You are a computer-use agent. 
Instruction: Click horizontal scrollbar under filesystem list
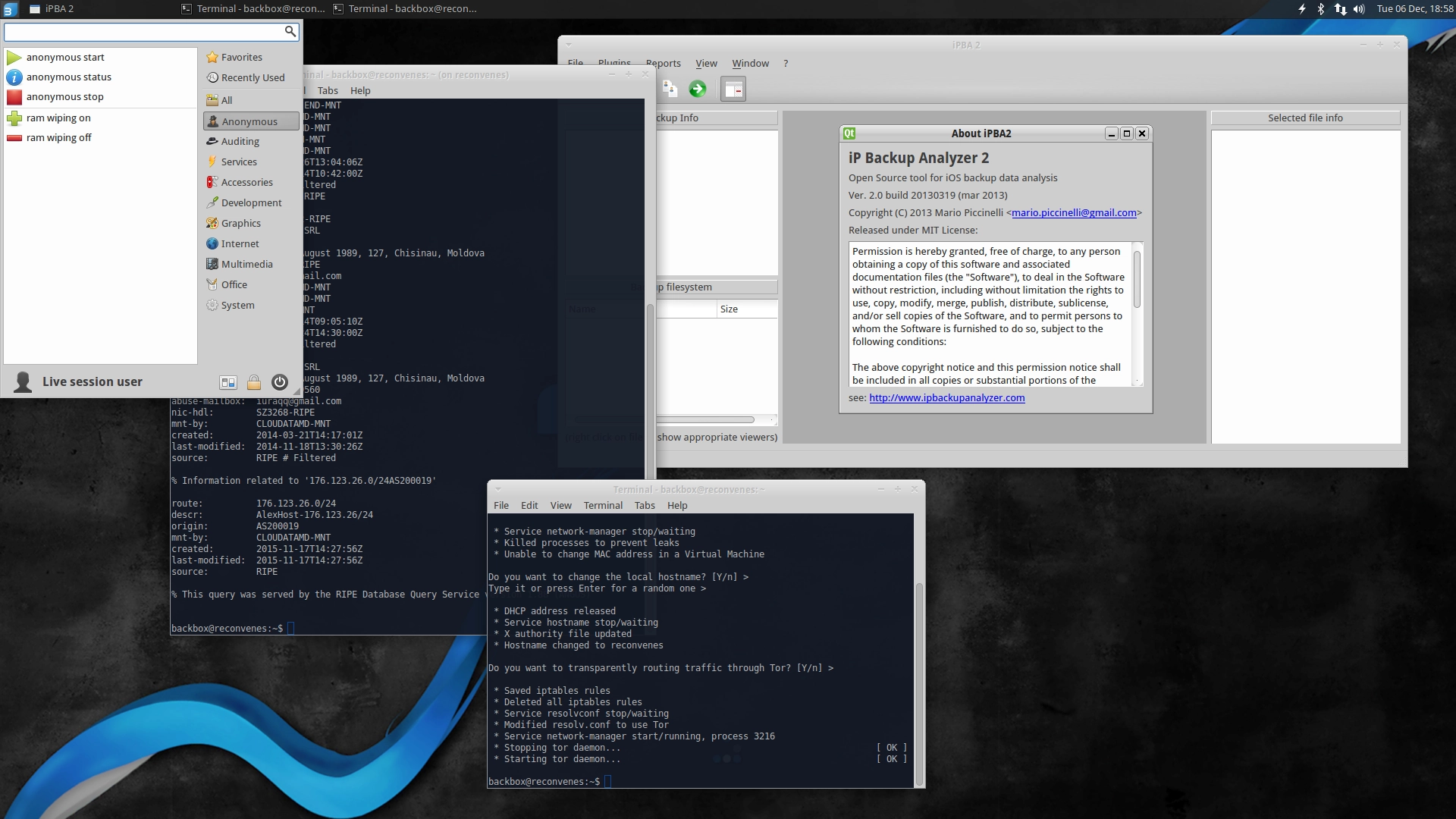point(705,419)
